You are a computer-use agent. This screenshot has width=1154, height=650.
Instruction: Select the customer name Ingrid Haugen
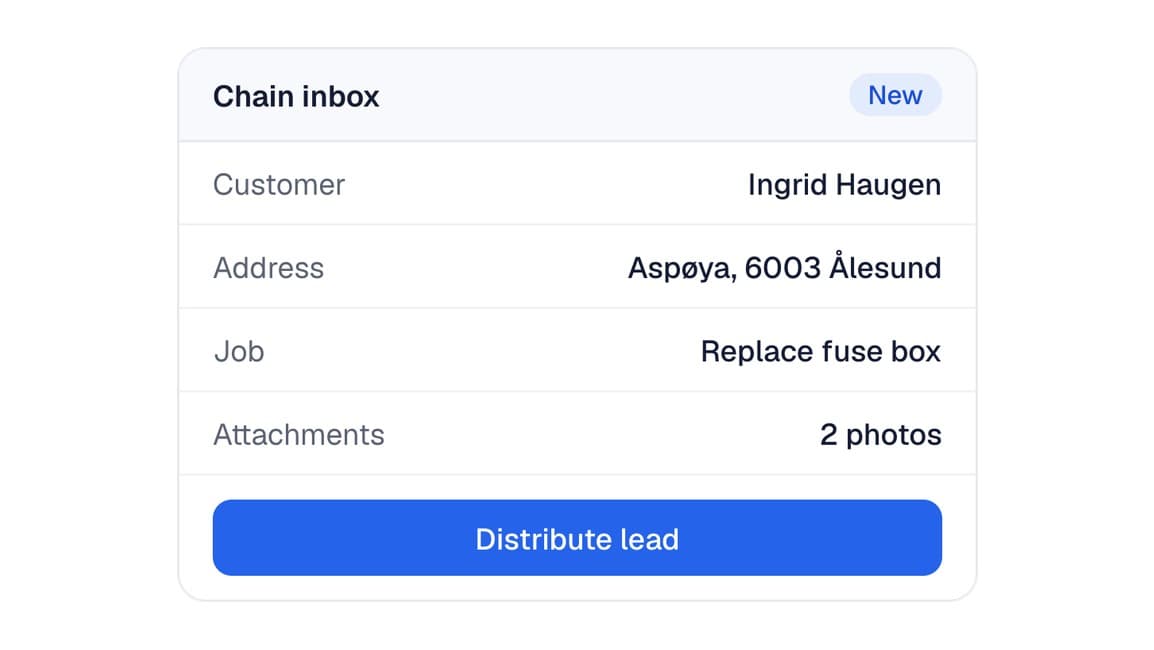[844, 185]
